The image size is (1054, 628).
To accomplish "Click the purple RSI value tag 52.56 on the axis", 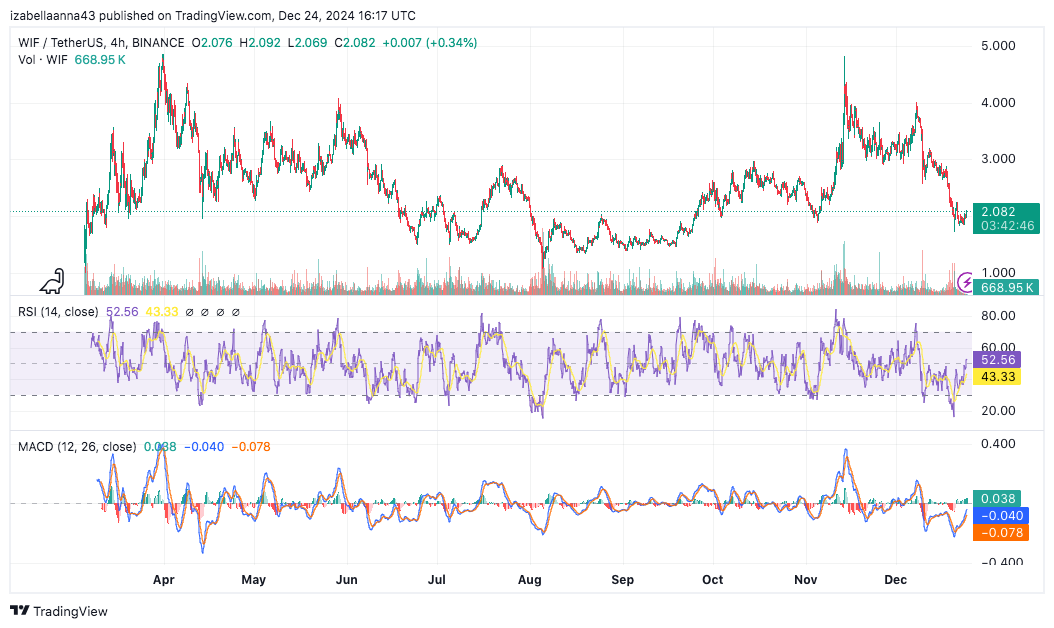I will (998, 360).
